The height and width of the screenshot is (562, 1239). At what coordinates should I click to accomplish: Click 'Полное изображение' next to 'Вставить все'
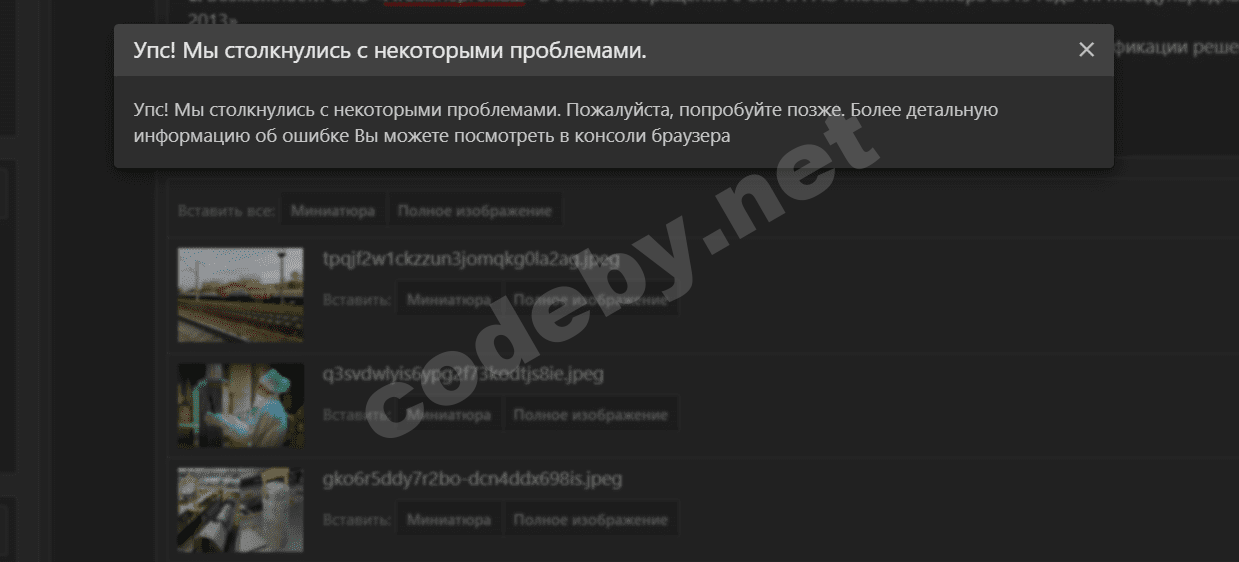pos(475,211)
